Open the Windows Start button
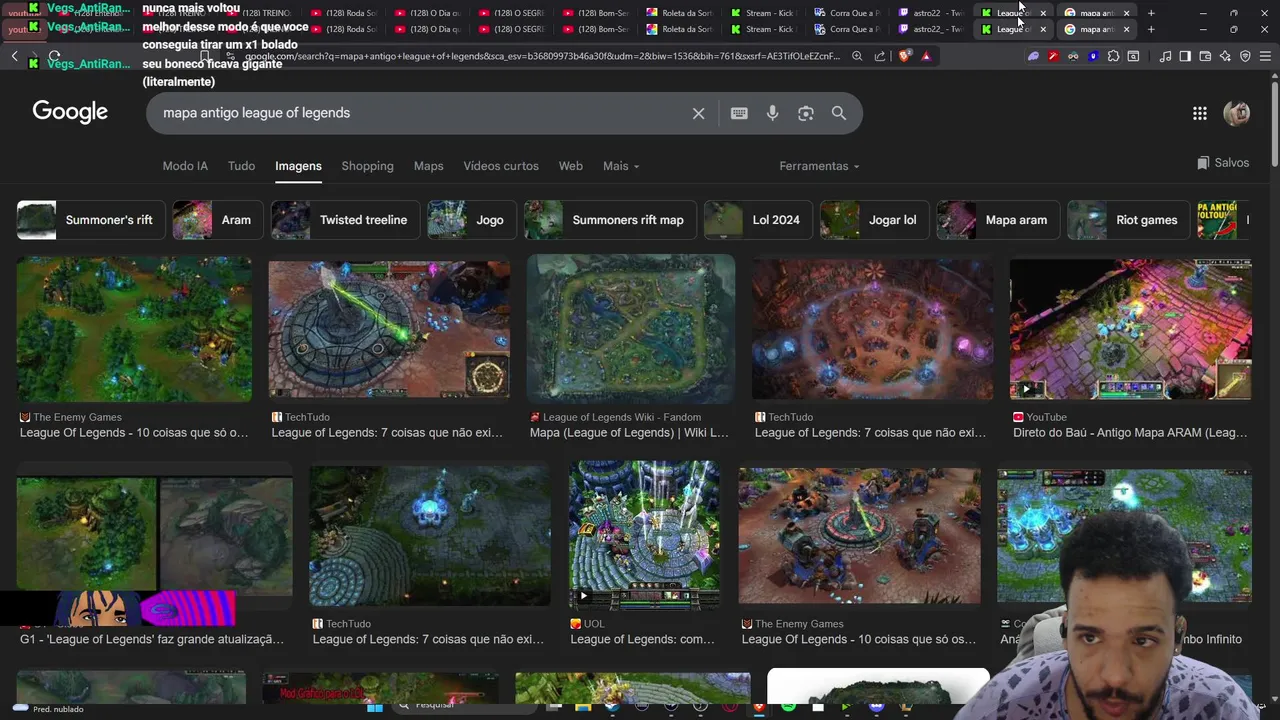This screenshot has width=1280, height=720. pos(375,708)
